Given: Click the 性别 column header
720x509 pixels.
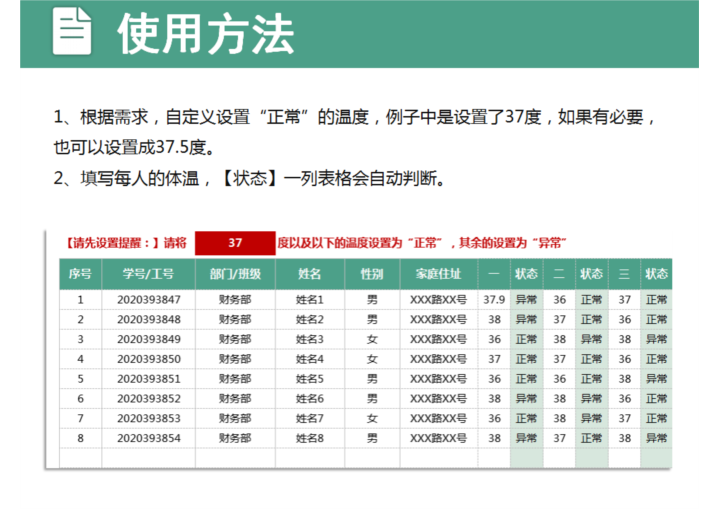Looking at the screenshot, I should point(372,274).
